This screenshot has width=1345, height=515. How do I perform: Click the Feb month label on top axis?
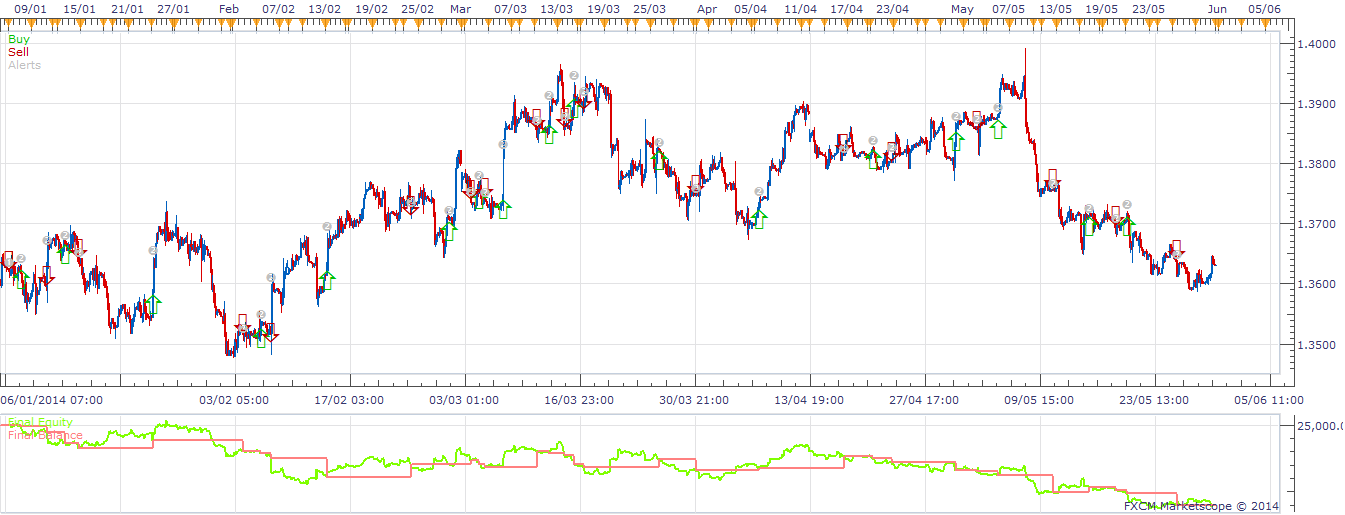(229, 8)
